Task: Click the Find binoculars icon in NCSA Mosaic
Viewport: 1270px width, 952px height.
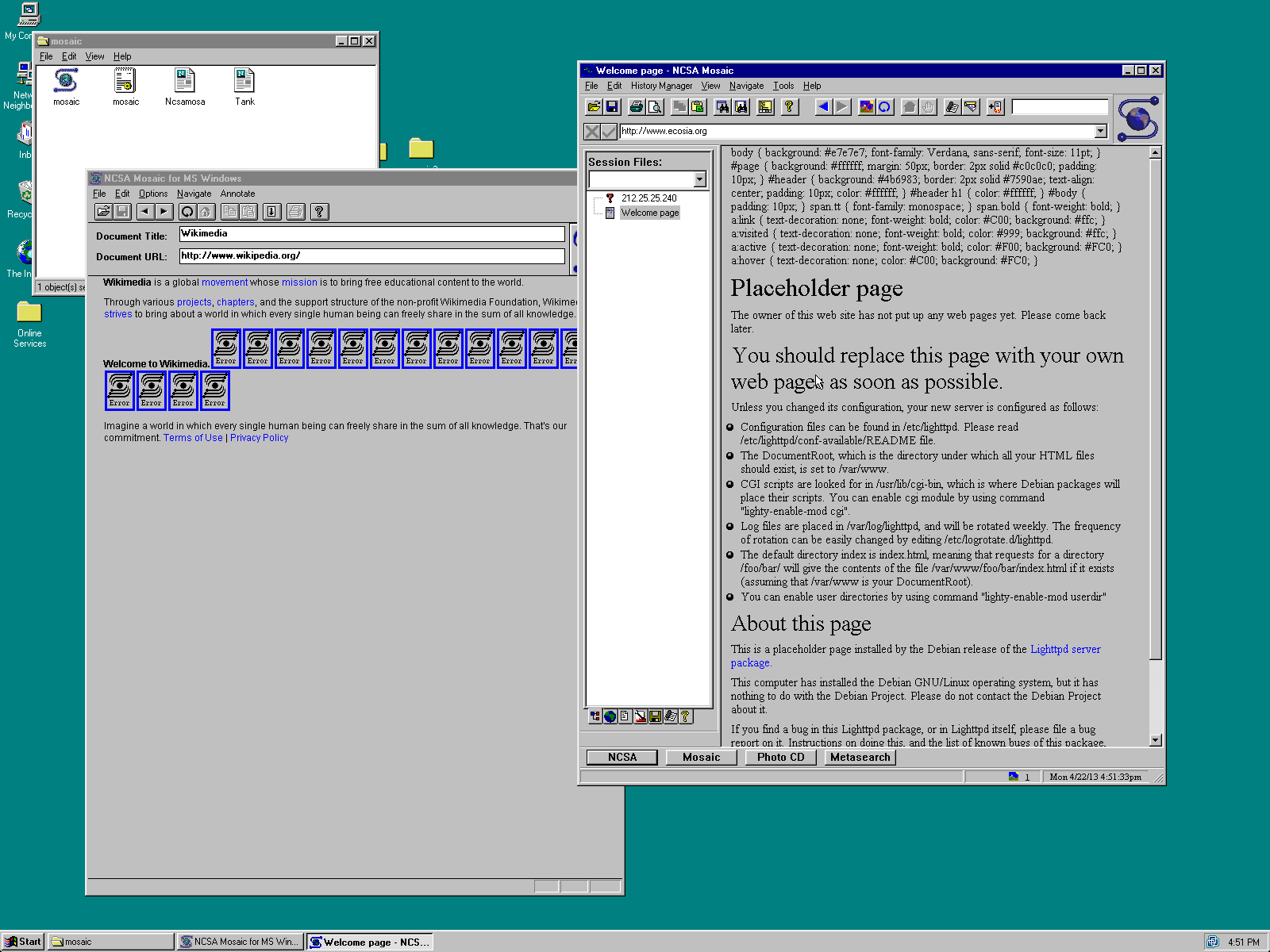Action: coord(722,106)
